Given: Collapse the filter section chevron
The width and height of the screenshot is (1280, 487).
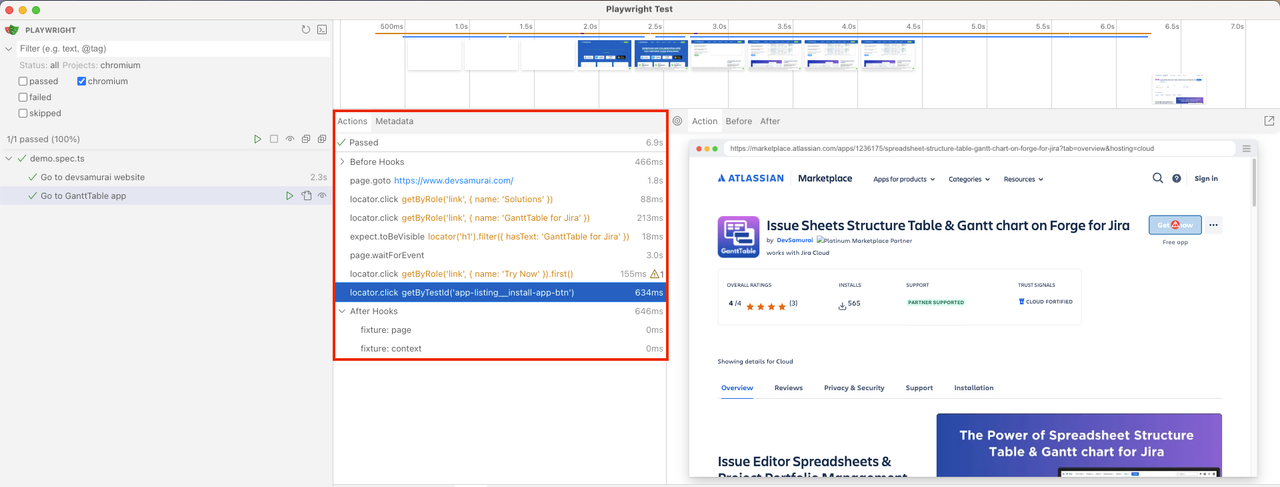Looking at the screenshot, I should 9,48.
